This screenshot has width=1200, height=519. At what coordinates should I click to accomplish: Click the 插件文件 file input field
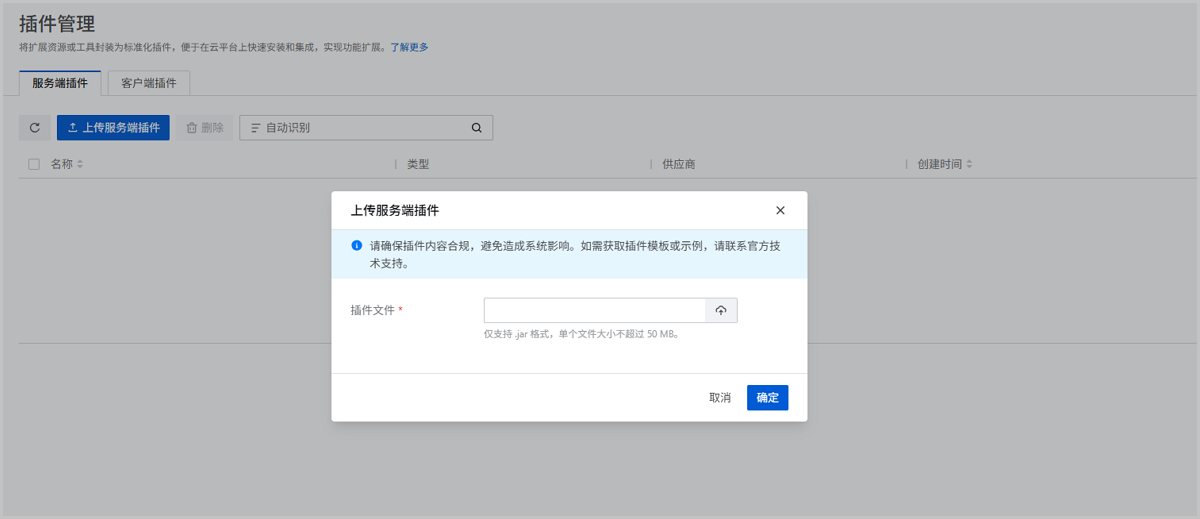coord(595,311)
